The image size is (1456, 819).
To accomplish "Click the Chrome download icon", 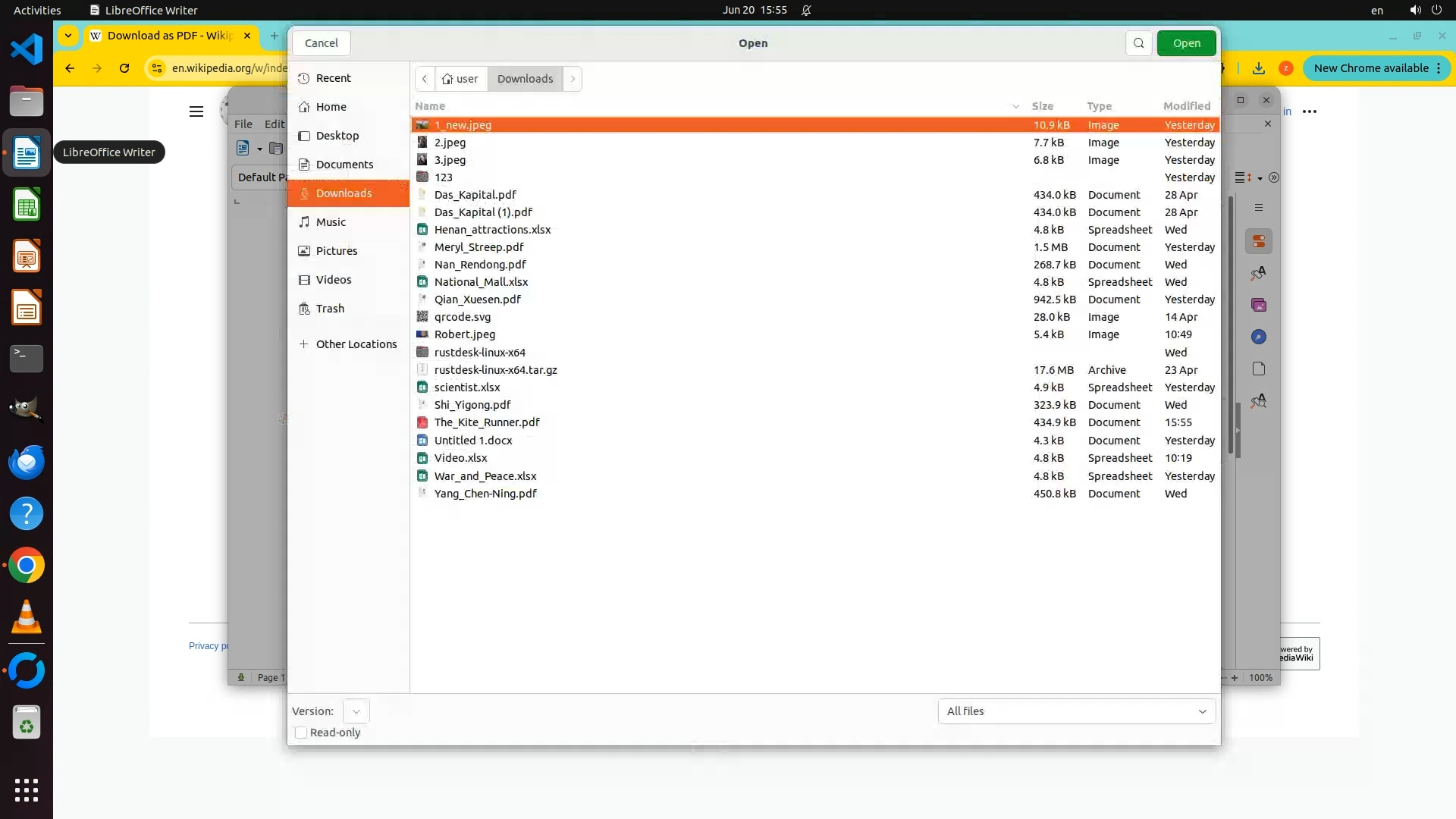I will coord(1259,68).
